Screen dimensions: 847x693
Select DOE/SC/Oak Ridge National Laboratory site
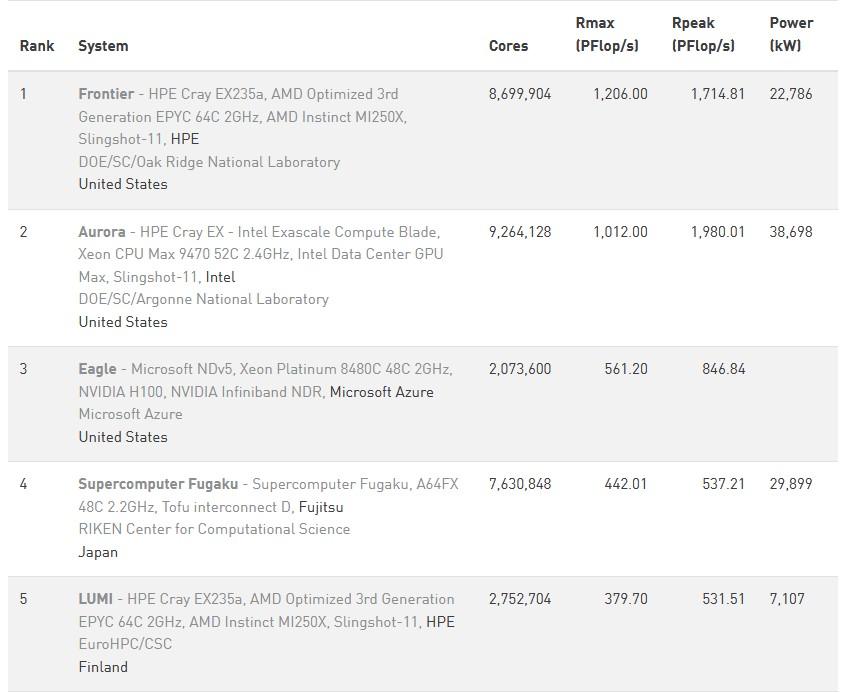209,162
